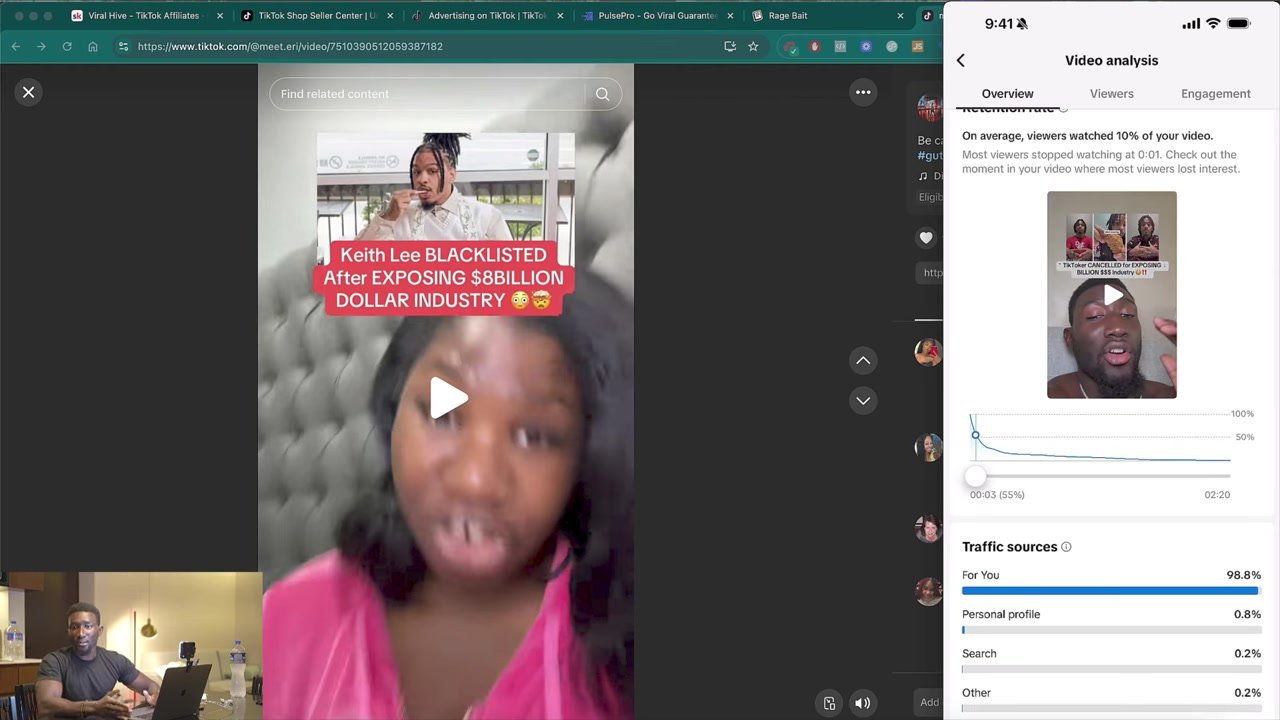Image resolution: width=1280 pixels, height=720 pixels.
Task: Open the Traffic sources info icon
Action: pos(1066,547)
